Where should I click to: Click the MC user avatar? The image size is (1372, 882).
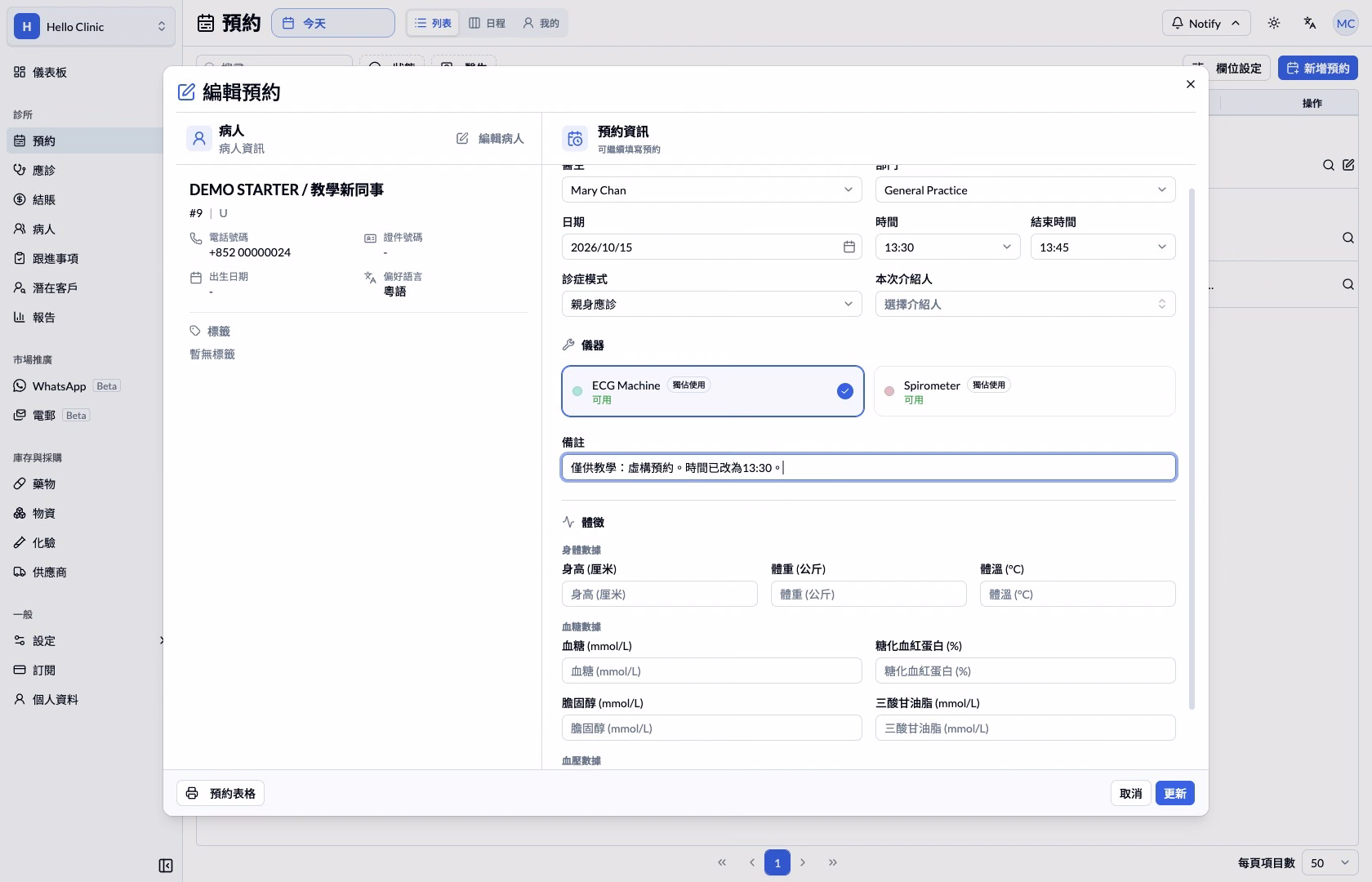click(x=1346, y=23)
